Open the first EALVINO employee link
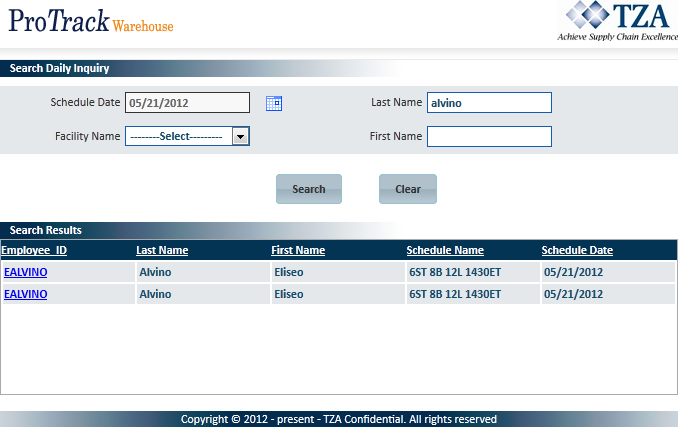This screenshot has height=427, width=678. point(26,272)
